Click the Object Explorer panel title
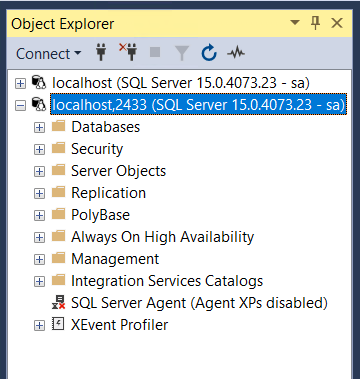The width and height of the screenshot is (360, 379). pyautogui.click(x=63, y=24)
